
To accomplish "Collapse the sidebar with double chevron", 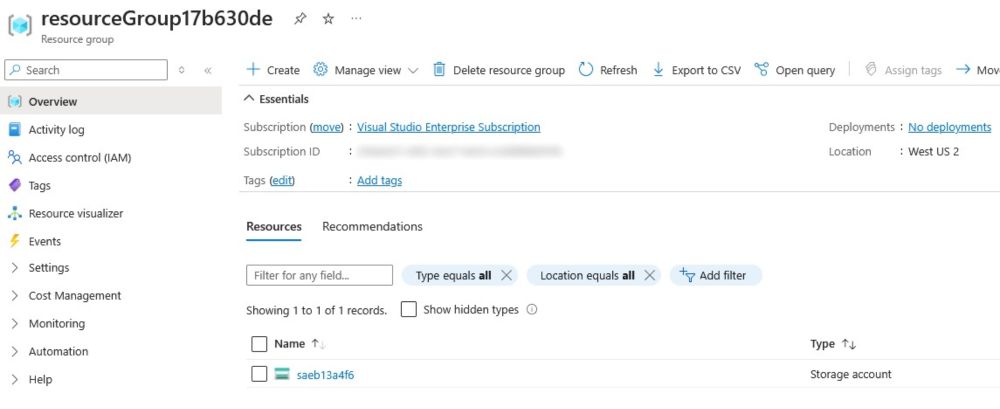I will [x=207, y=70].
